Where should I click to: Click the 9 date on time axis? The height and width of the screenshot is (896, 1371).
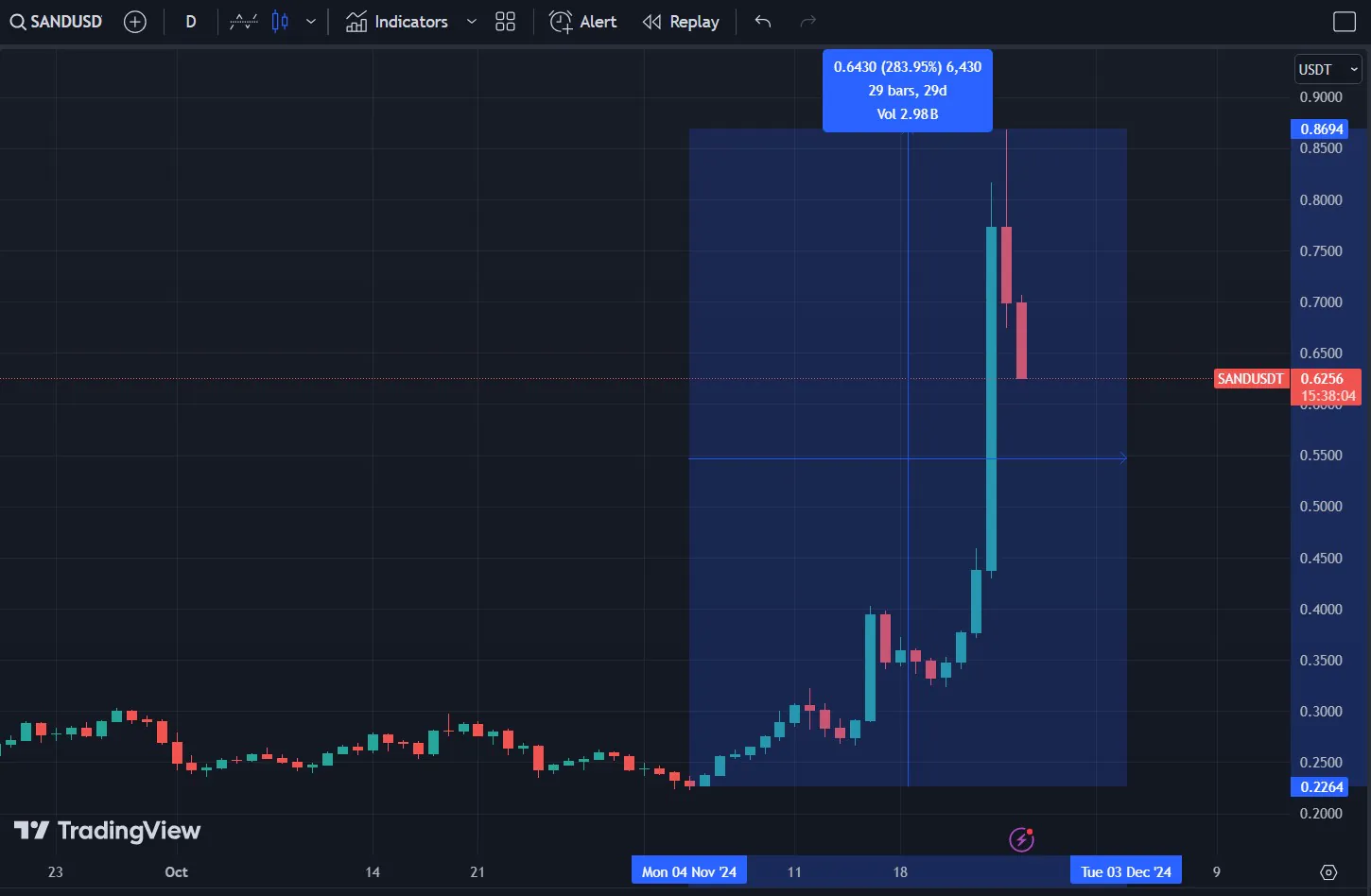click(x=1217, y=871)
